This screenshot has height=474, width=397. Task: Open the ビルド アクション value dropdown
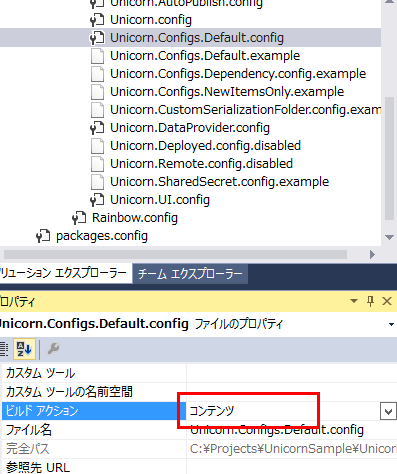[388, 411]
